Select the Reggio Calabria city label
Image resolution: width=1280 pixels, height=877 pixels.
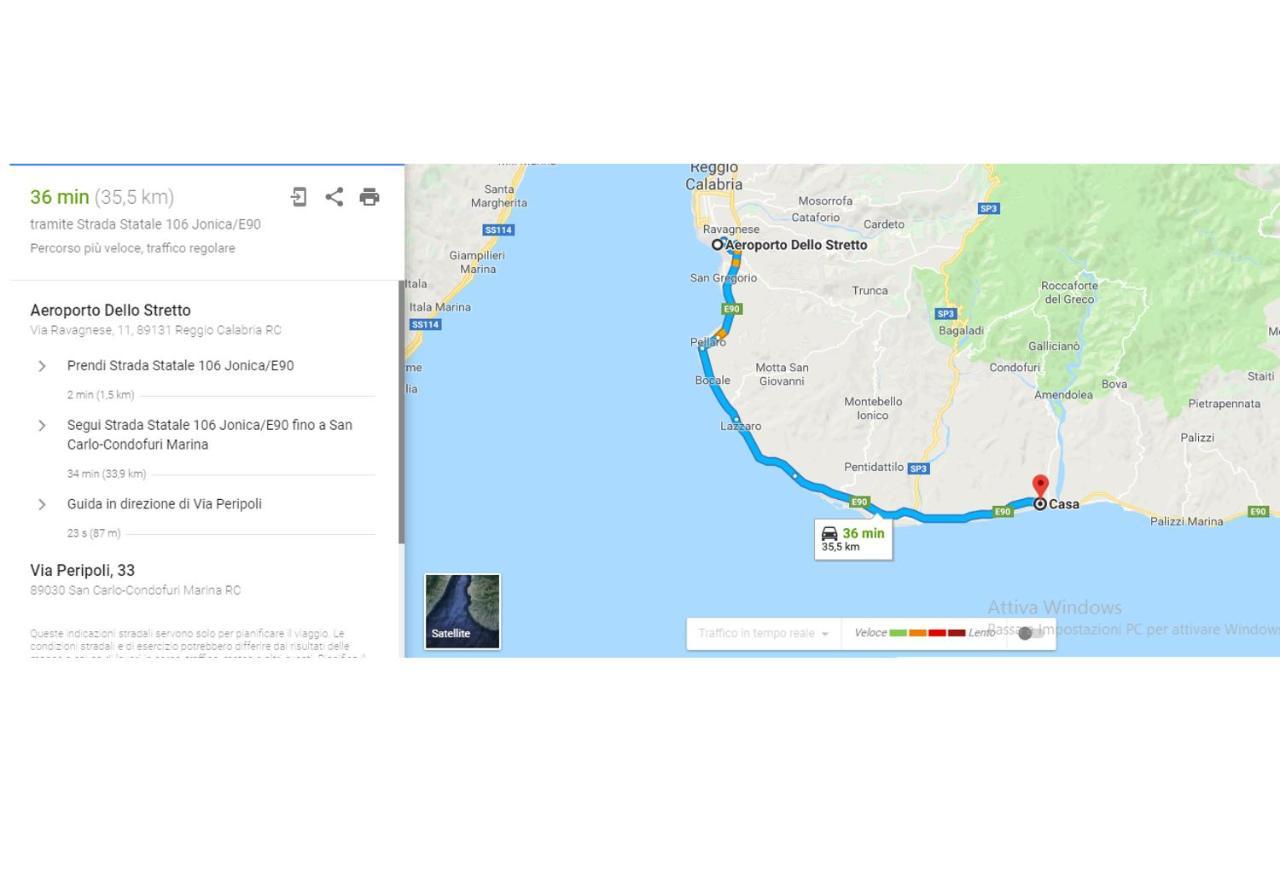click(714, 176)
